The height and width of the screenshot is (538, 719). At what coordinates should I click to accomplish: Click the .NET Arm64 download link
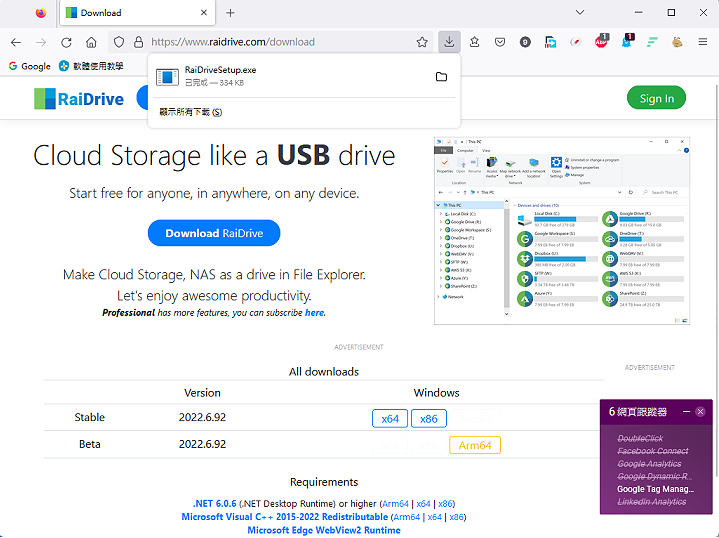point(395,504)
